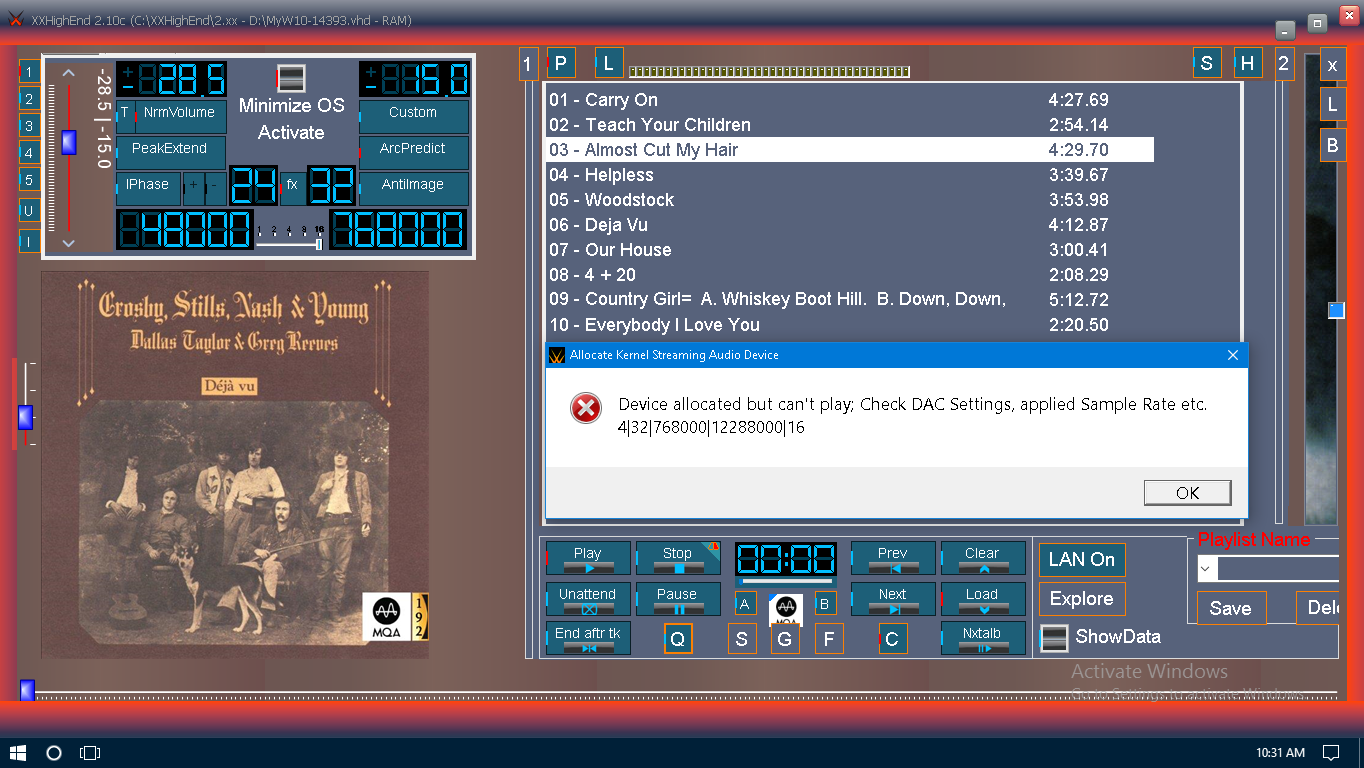
Task: Select preset 5 in the left sidebar
Action: [30, 180]
